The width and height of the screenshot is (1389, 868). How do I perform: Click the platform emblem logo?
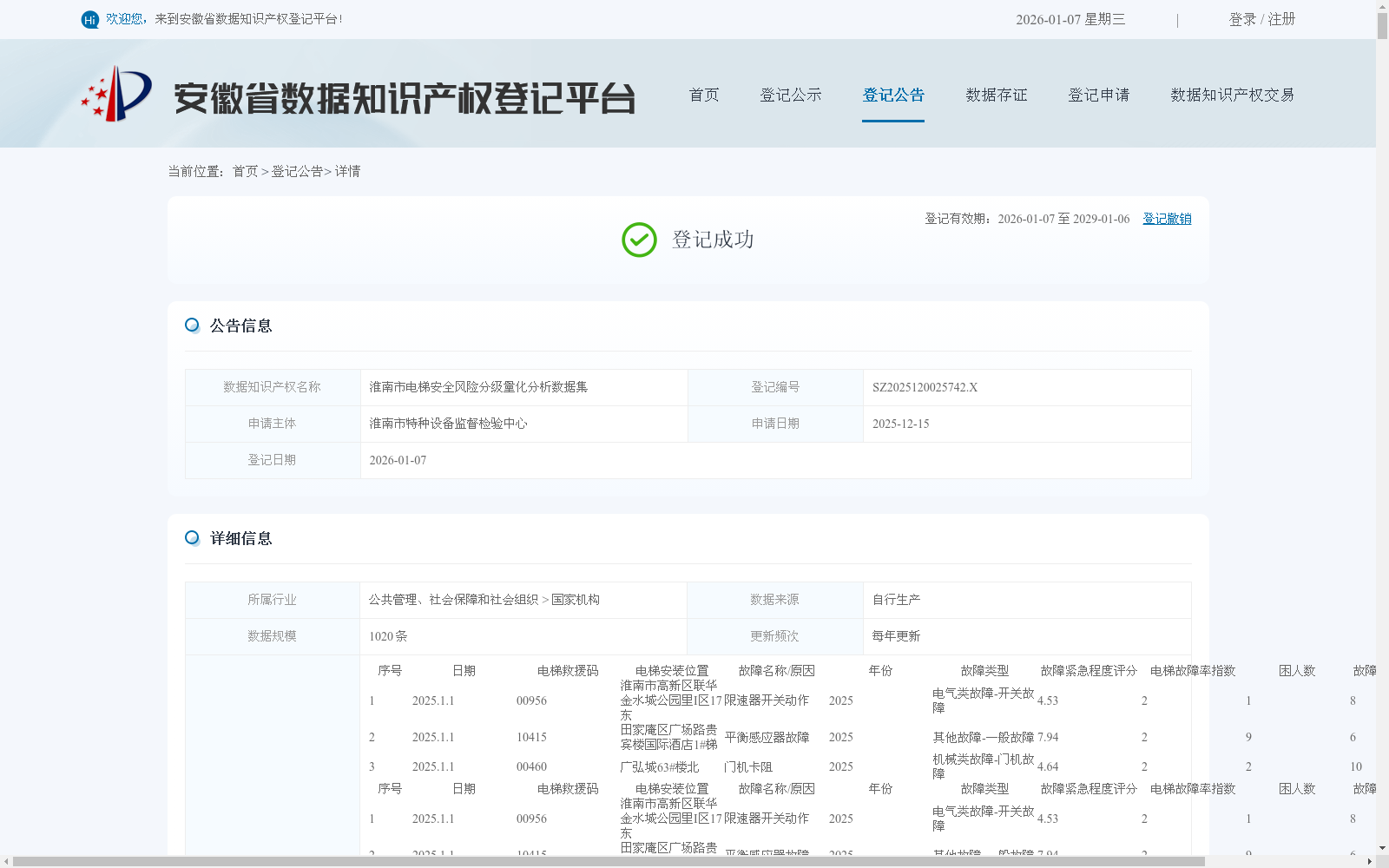click(x=116, y=94)
